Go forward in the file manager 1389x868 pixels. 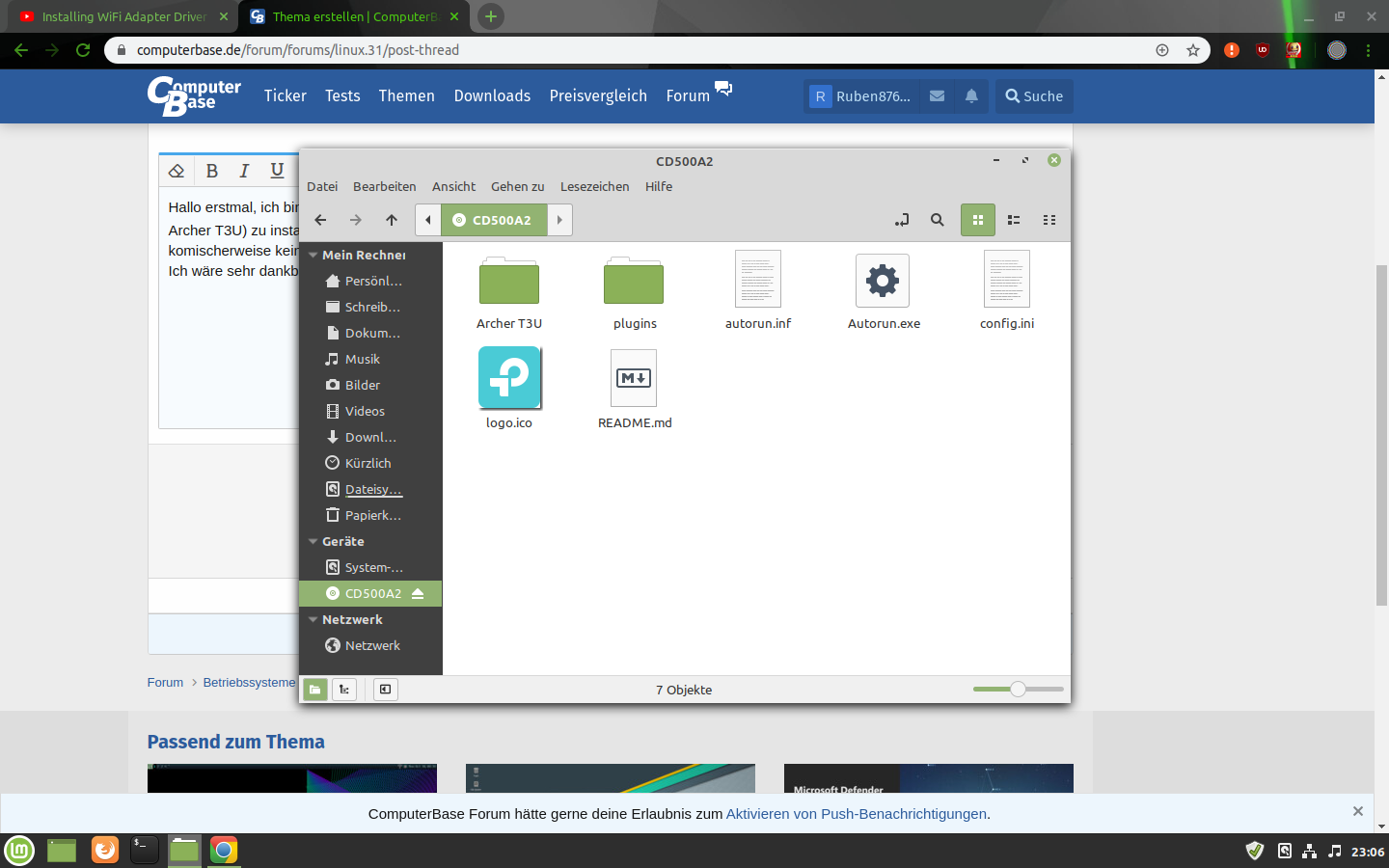pos(356,220)
